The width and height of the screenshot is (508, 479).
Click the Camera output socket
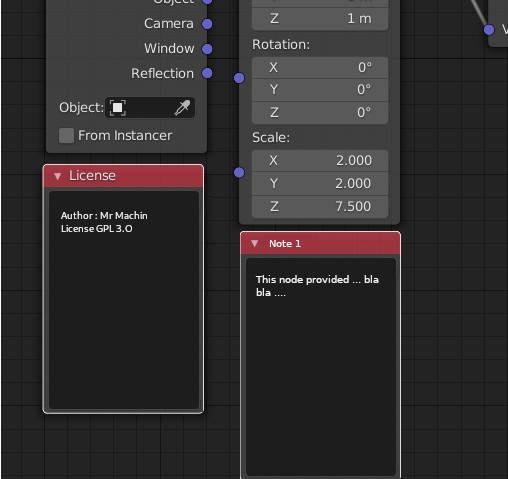[207, 24]
